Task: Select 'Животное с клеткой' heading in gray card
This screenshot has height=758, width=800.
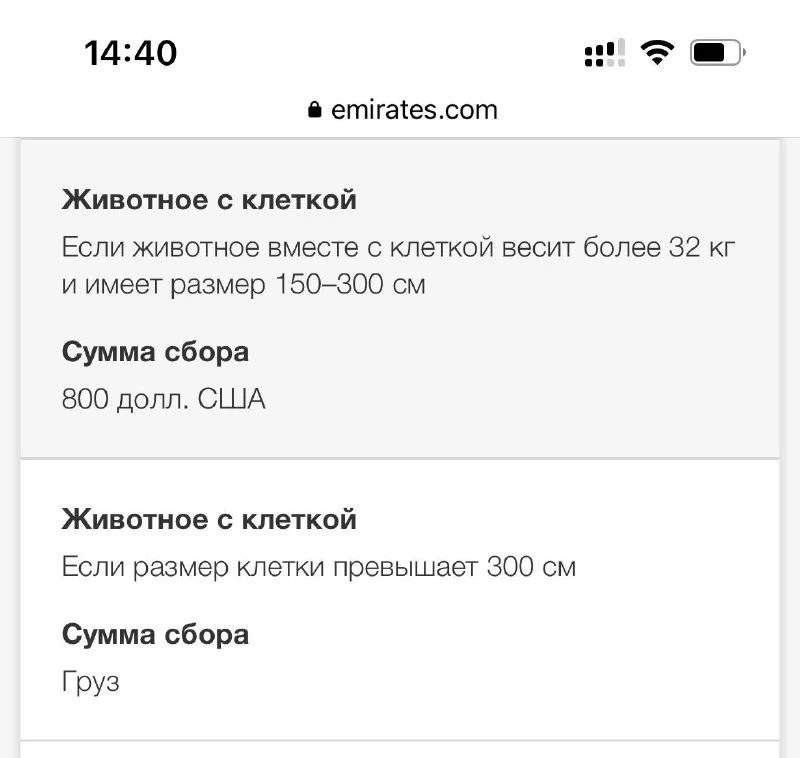Action: point(209,199)
